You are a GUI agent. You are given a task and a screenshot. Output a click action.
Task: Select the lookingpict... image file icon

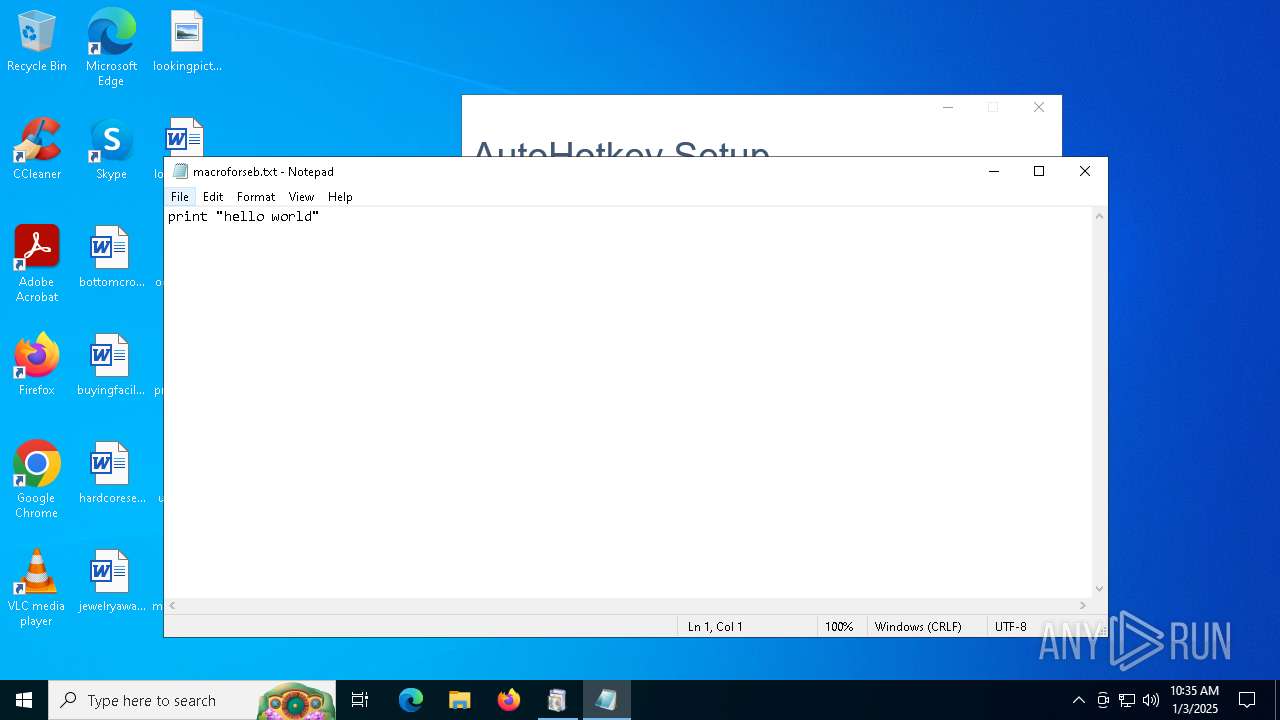pos(187,42)
